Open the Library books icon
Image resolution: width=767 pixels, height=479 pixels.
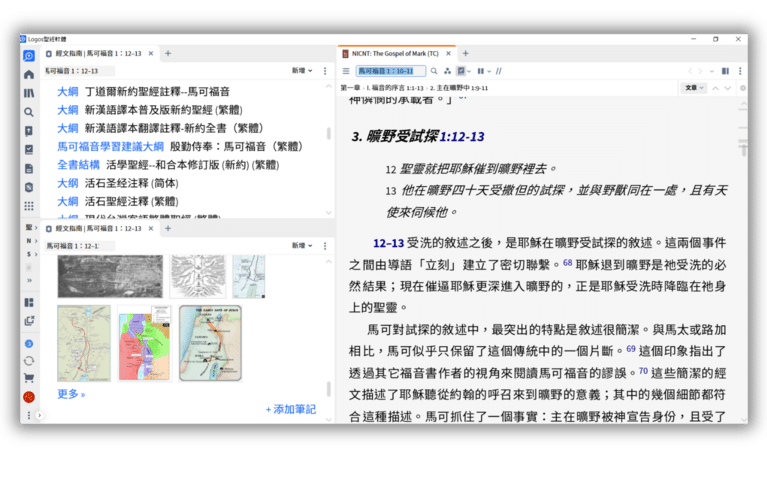pyautogui.click(x=29, y=93)
